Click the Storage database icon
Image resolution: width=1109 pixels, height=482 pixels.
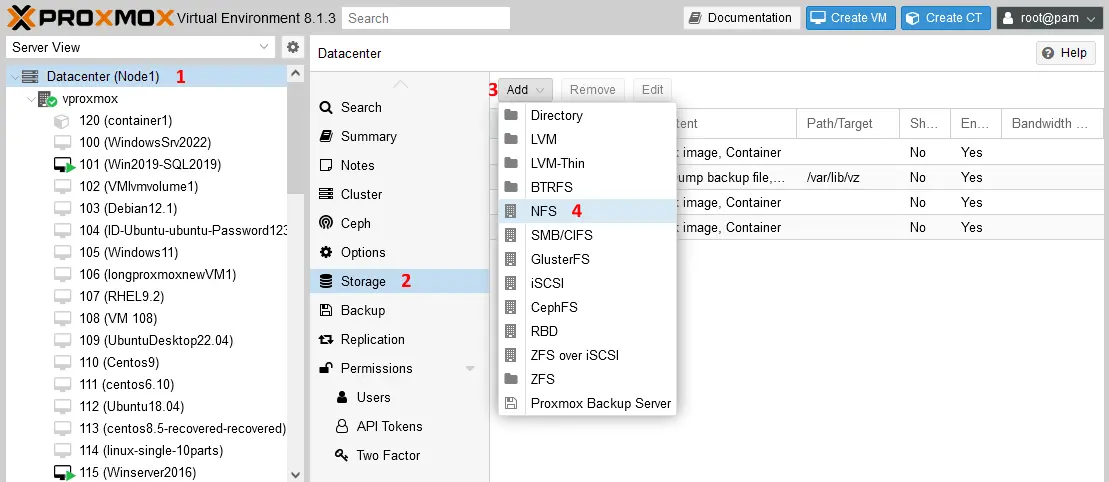click(x=326, y=281)
